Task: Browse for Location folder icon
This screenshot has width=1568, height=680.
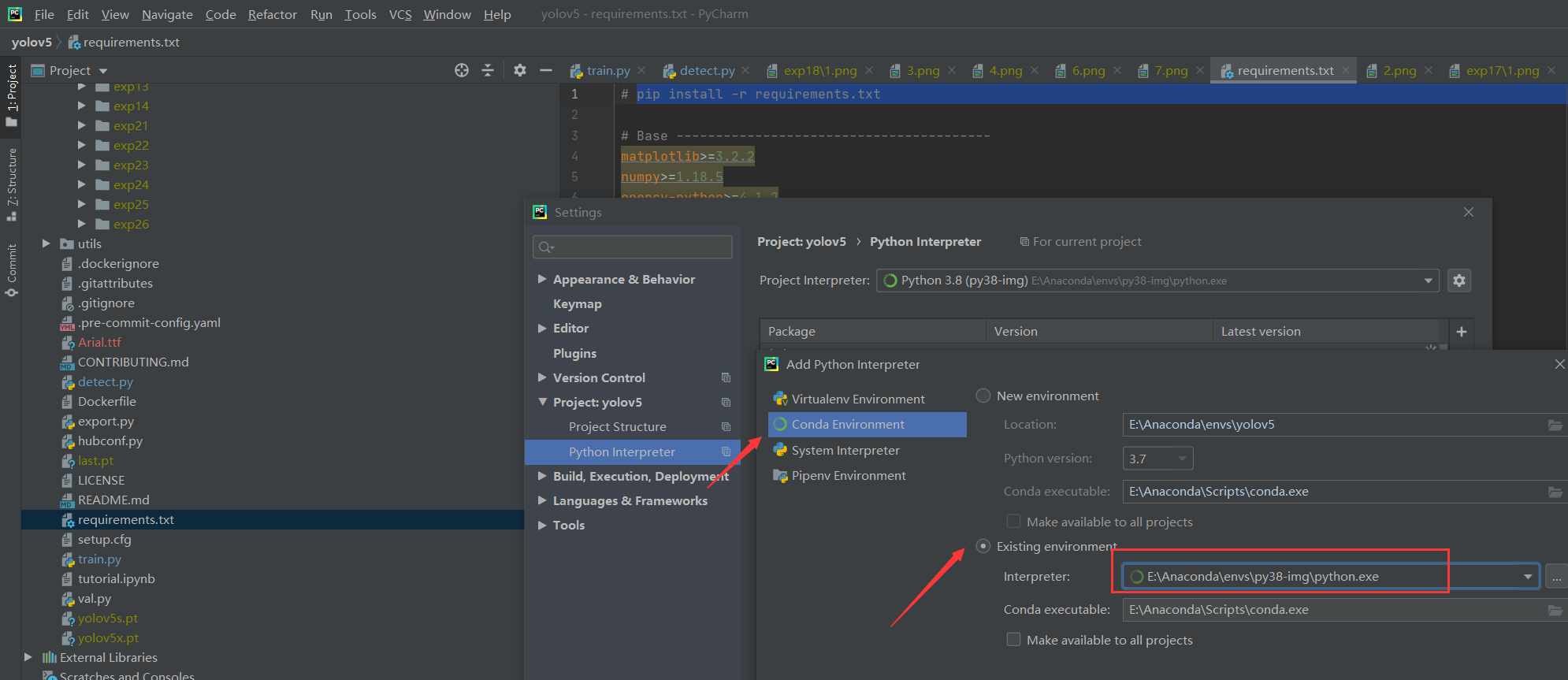Action: coord(1555,425)
